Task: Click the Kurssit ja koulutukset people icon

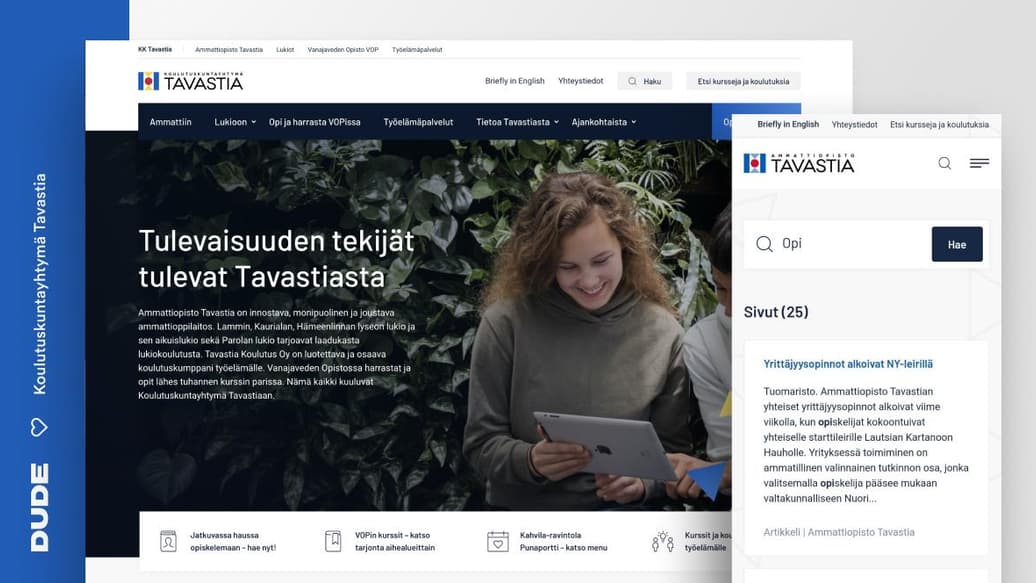Action: coord(663,541)
